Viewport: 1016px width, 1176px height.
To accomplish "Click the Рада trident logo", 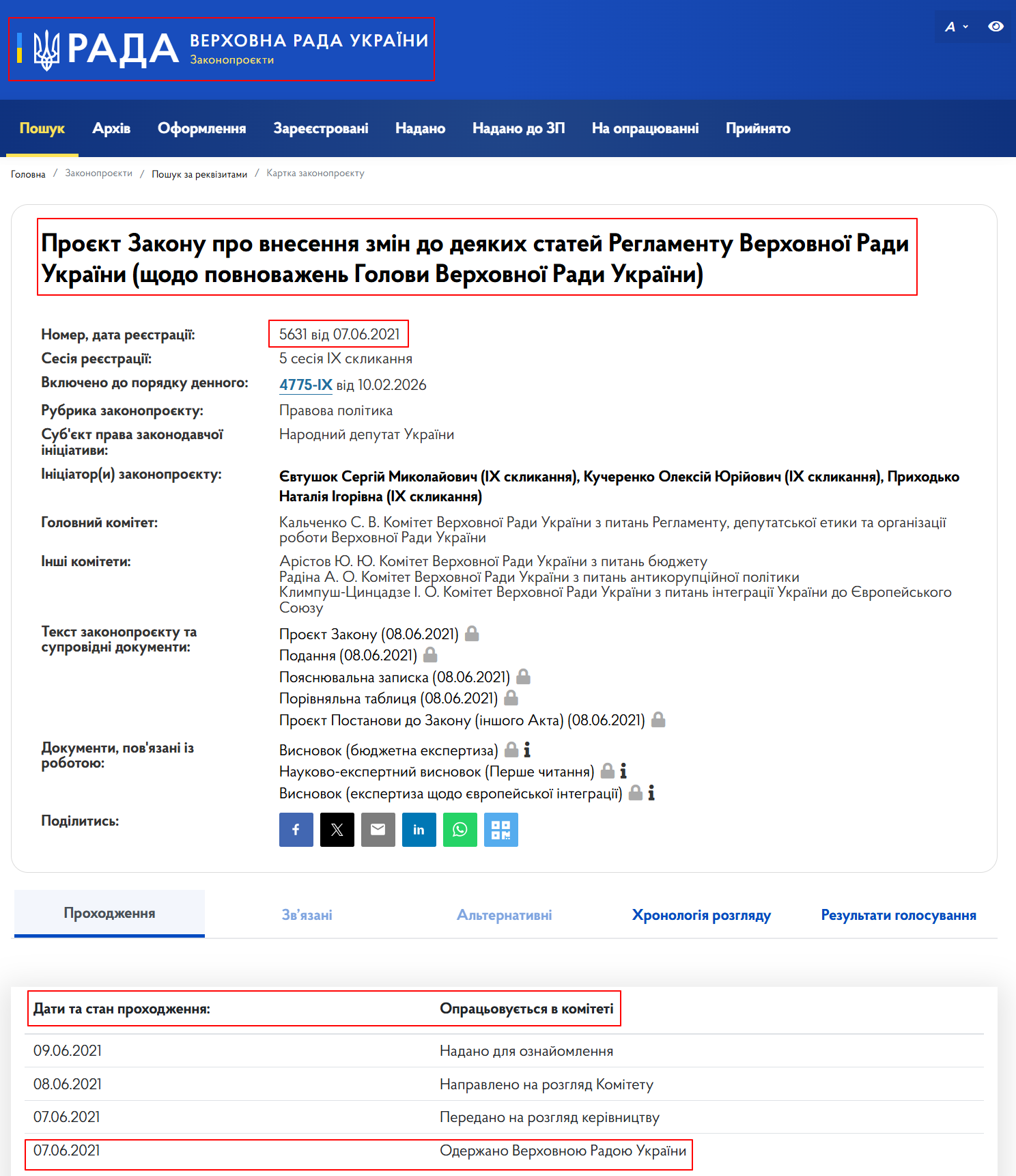I will point(46,50).
